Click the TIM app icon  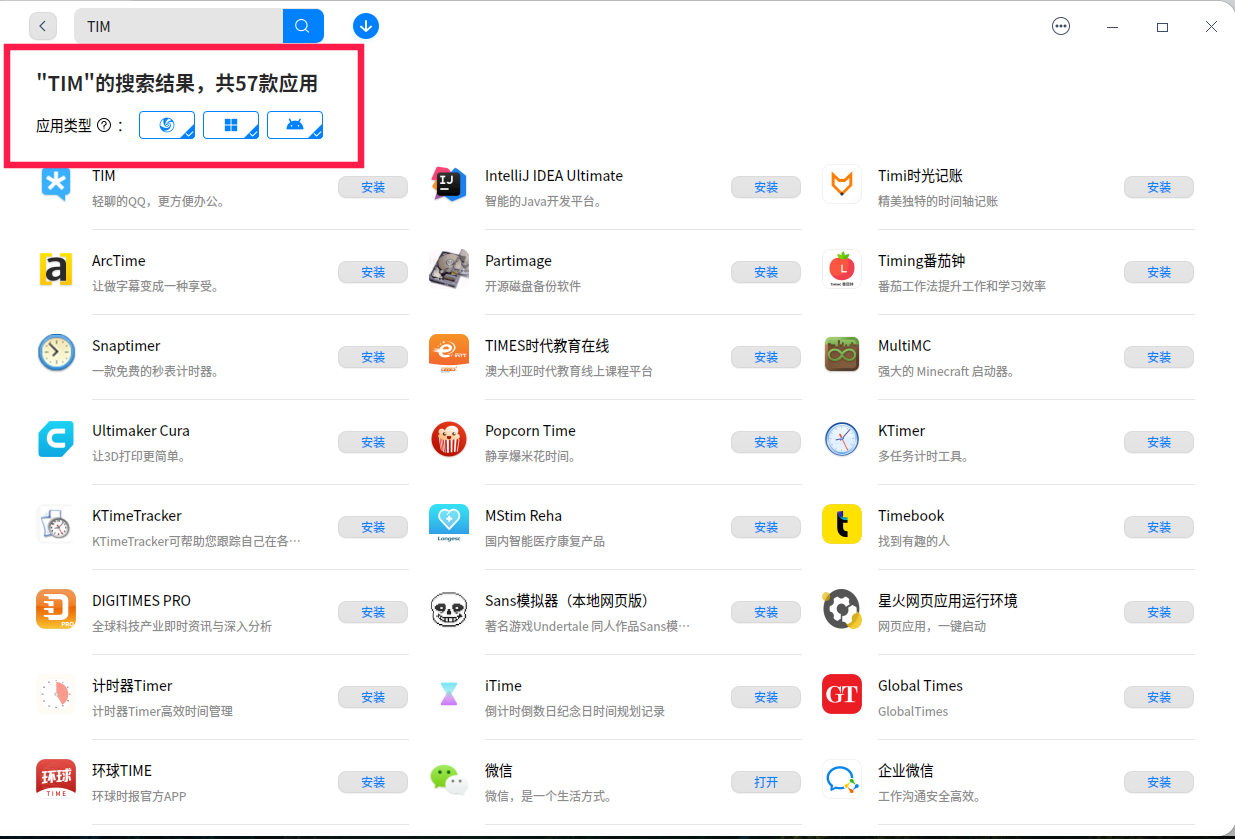pos(56,184)
